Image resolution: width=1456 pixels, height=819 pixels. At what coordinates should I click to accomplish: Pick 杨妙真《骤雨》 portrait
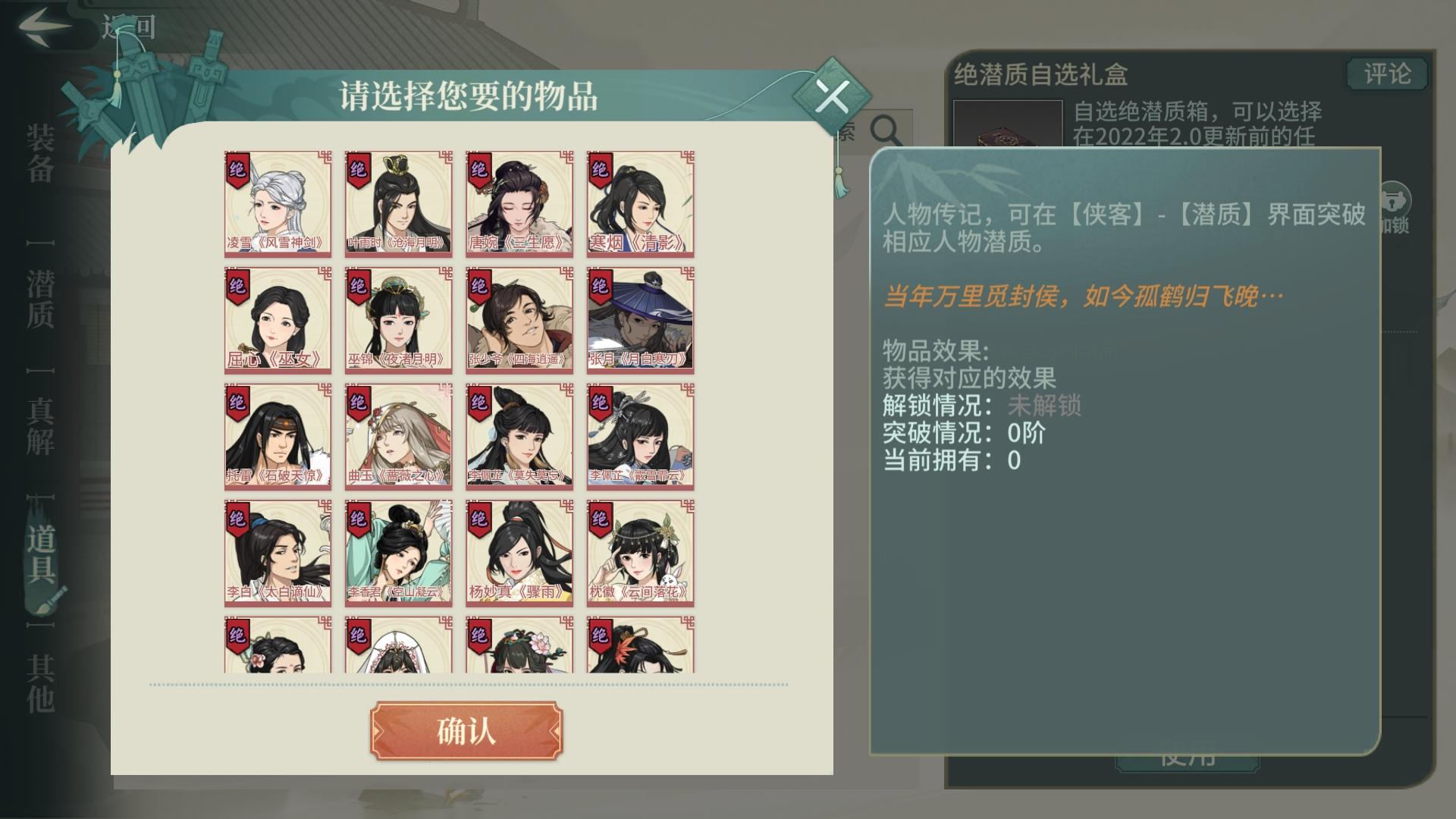click(x=519, y=553)
